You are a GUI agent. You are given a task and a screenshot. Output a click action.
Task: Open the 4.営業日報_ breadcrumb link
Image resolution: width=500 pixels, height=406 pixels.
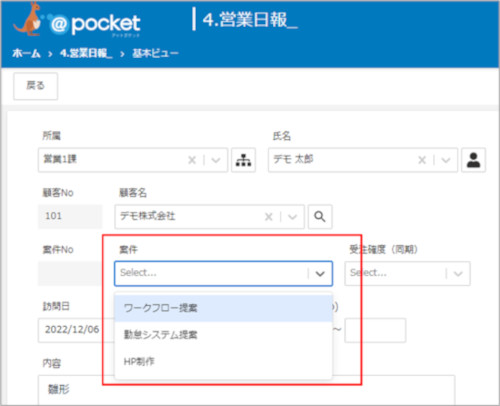point(86,53)
